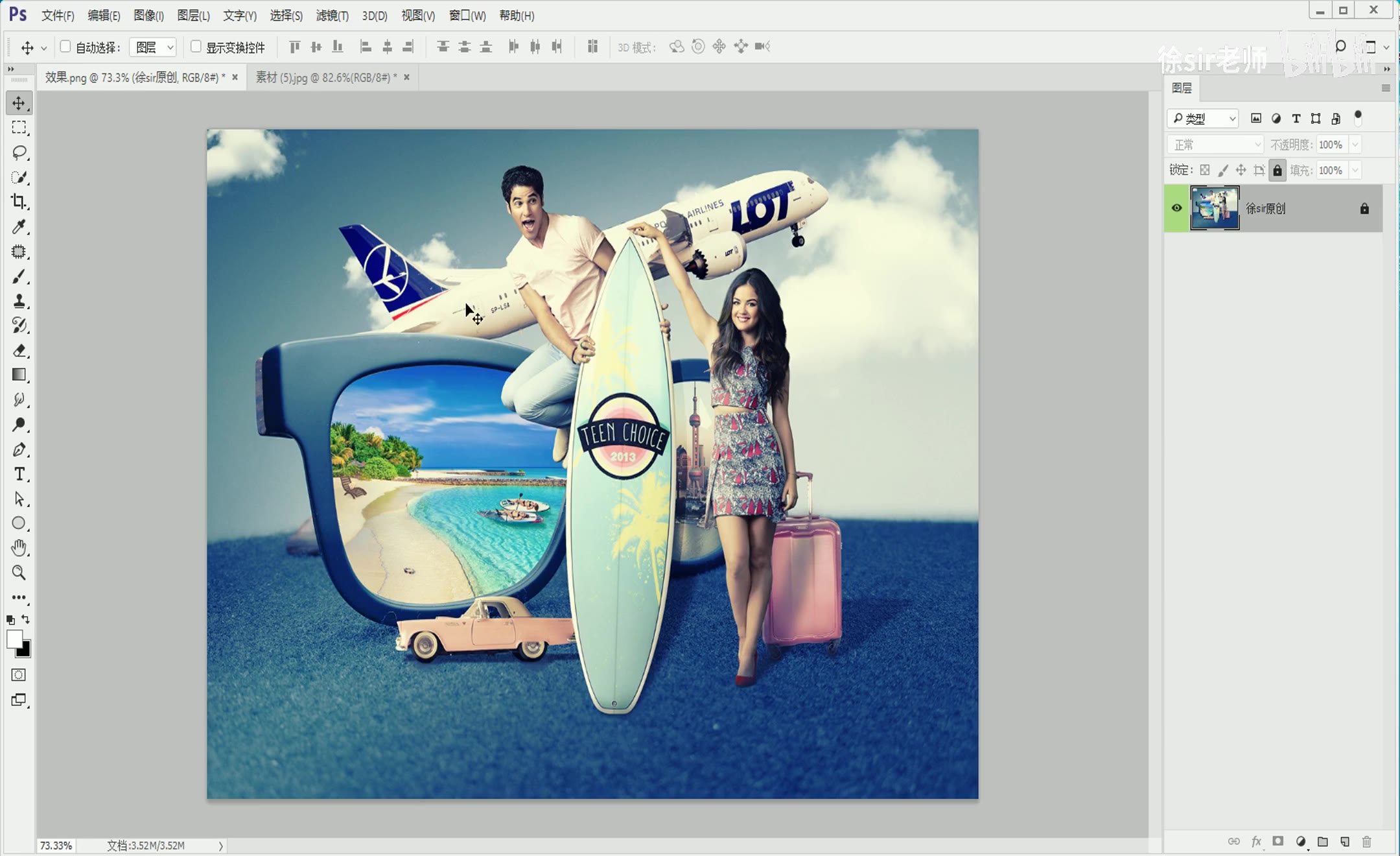Delete layer with trash icon

click(1367, 842)
